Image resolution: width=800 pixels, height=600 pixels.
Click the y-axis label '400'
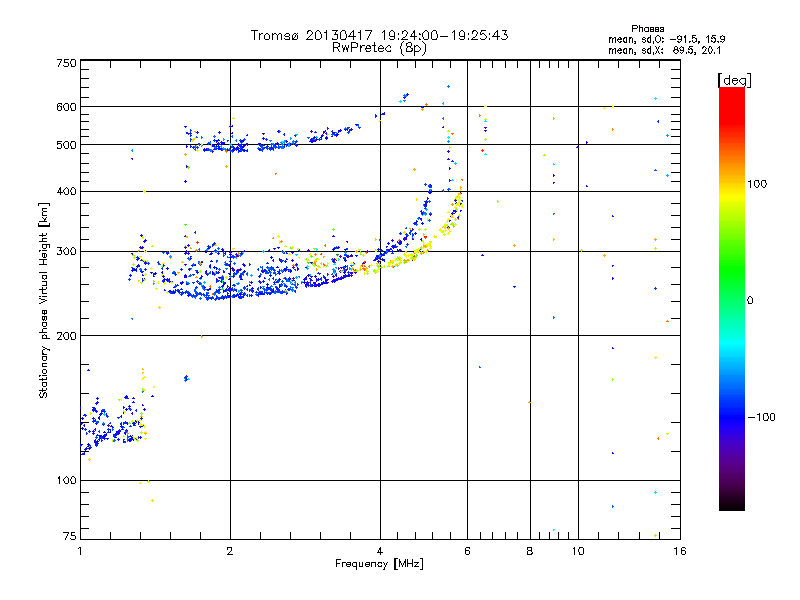click(66, 192)
